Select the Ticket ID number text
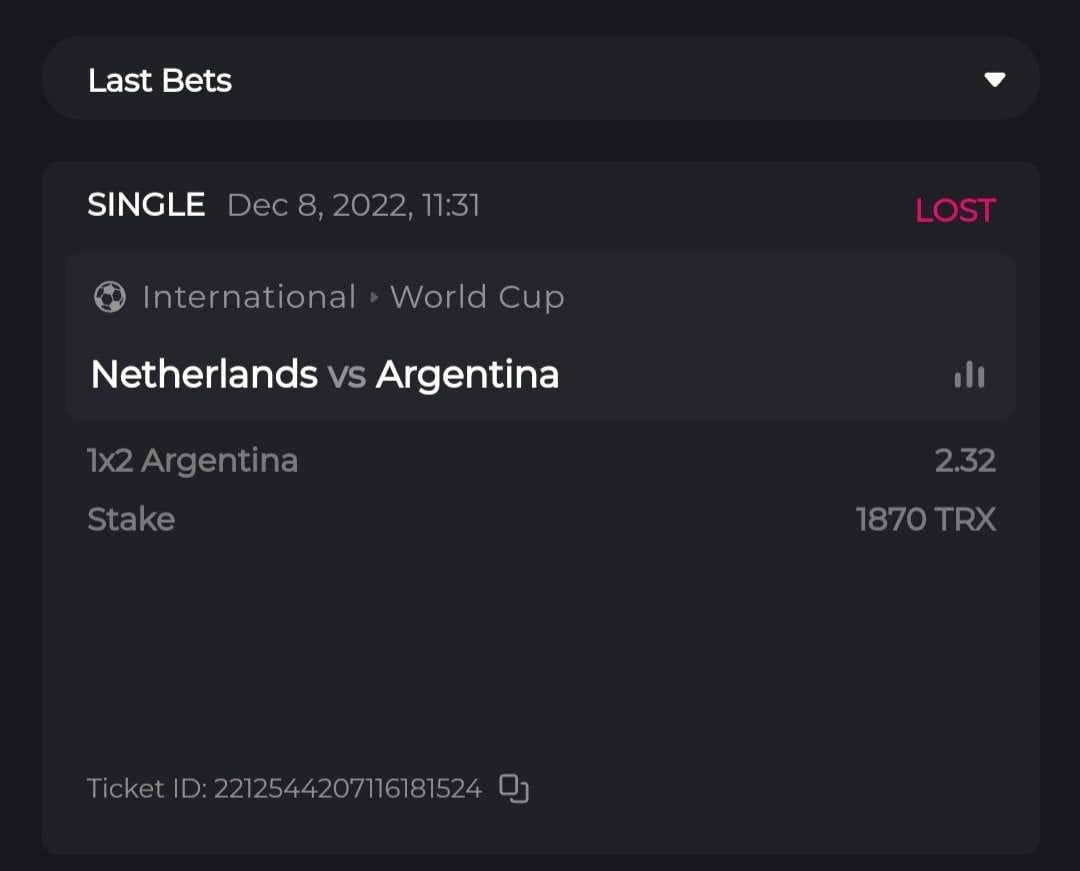The width and height of the screenshot is (1080, 871). [x=347, y=789]
